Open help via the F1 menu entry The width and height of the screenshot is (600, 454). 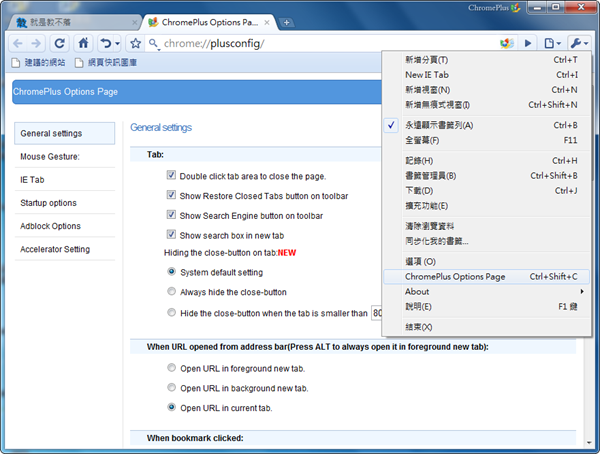click(486, 307)
